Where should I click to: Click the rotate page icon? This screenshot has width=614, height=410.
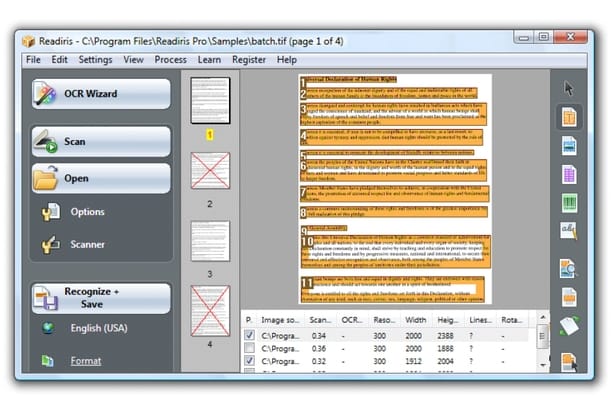pyautogui.click(x=569, y=326)
